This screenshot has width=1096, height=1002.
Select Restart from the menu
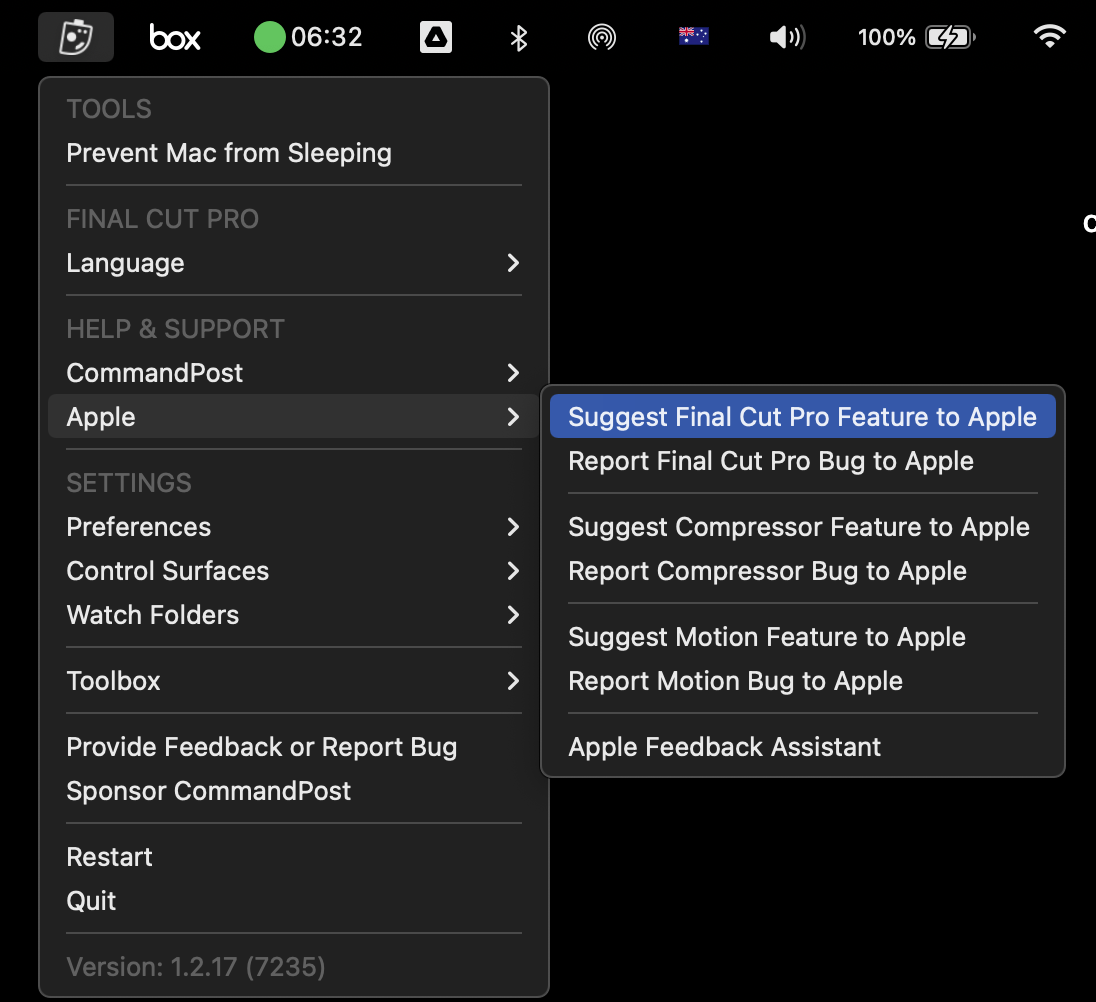coord(294,857)
